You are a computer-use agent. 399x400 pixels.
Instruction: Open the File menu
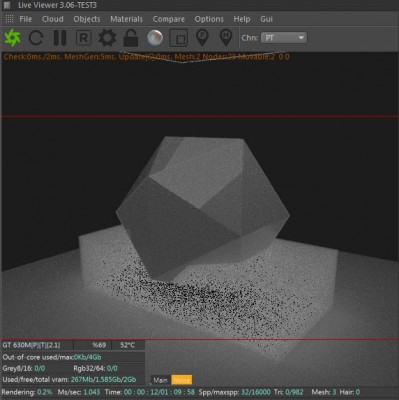(x=26, y=19)
